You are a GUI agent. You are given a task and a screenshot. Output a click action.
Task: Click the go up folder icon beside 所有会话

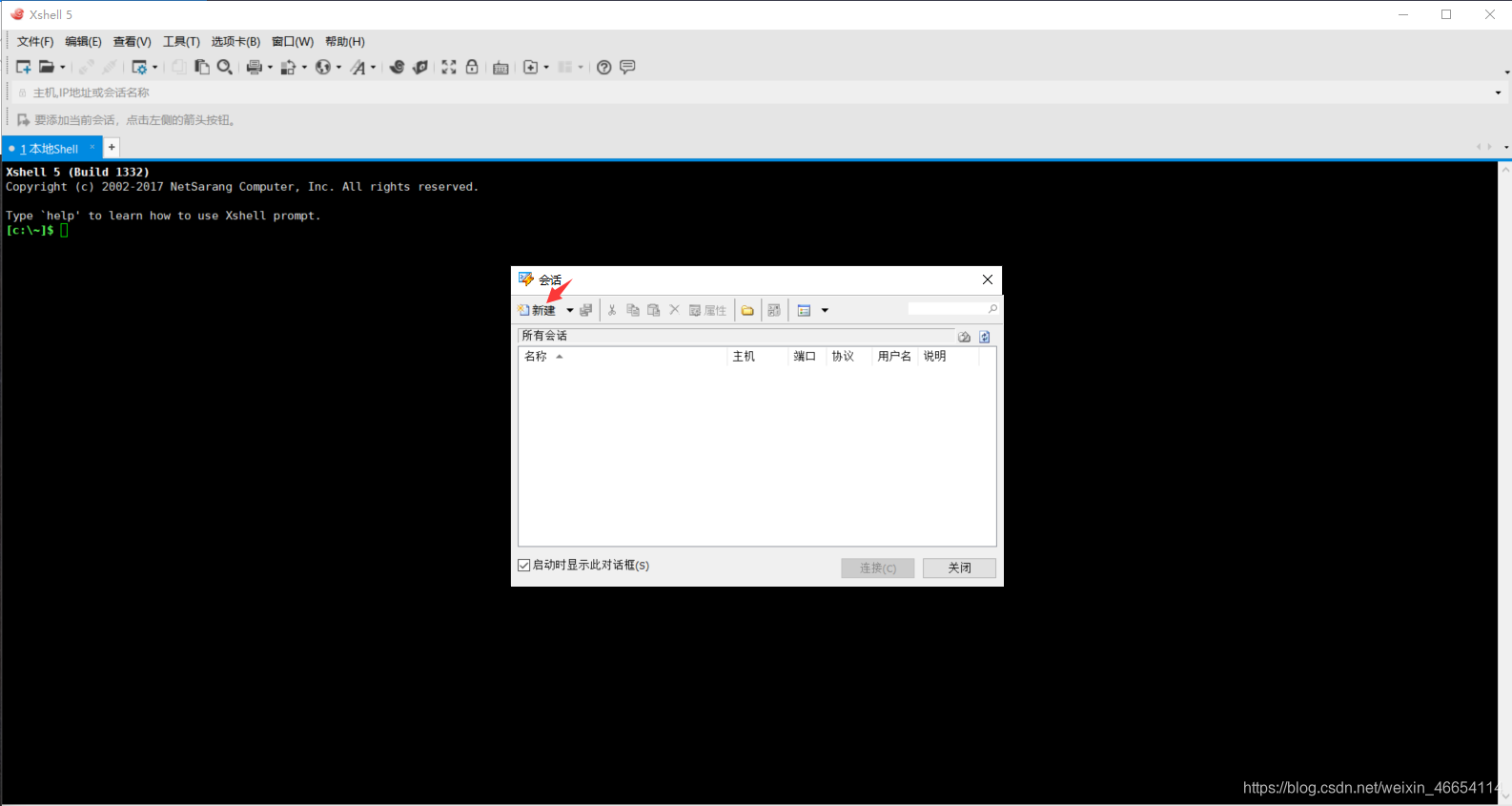tap(964, 337)
